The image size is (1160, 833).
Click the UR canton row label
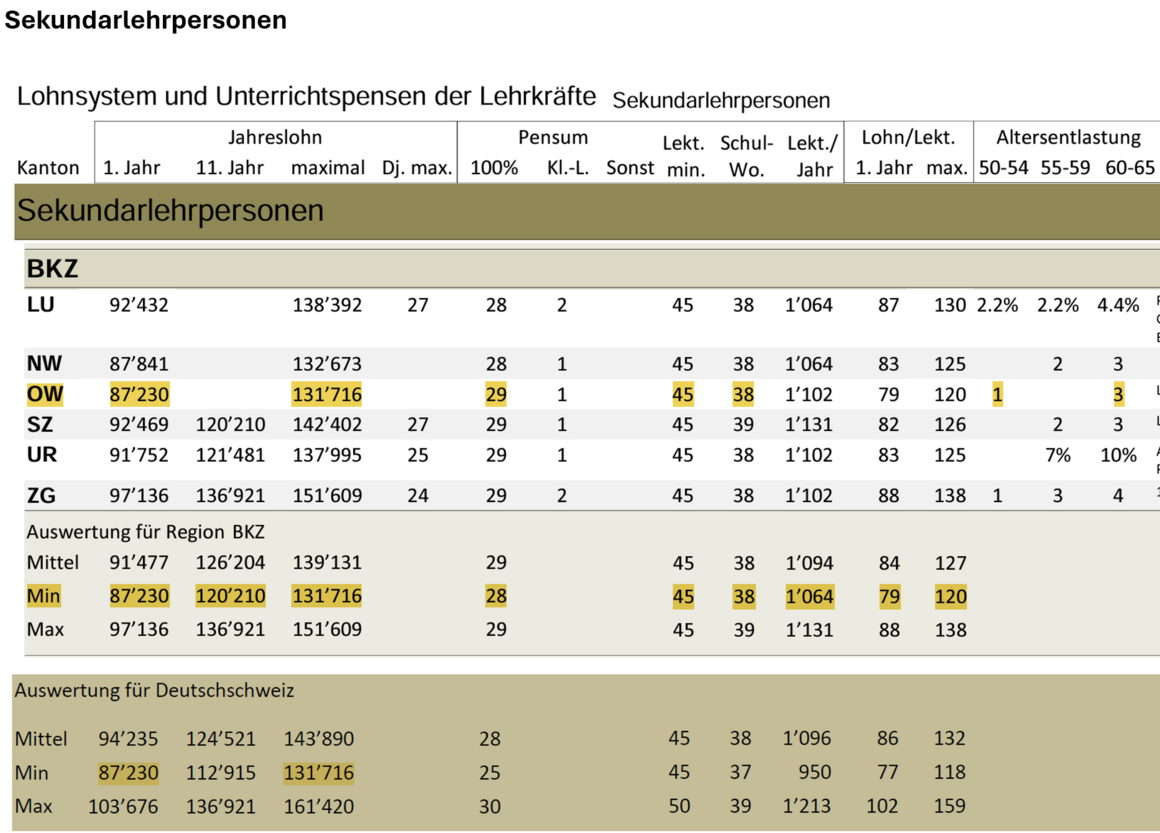[42, 455]
